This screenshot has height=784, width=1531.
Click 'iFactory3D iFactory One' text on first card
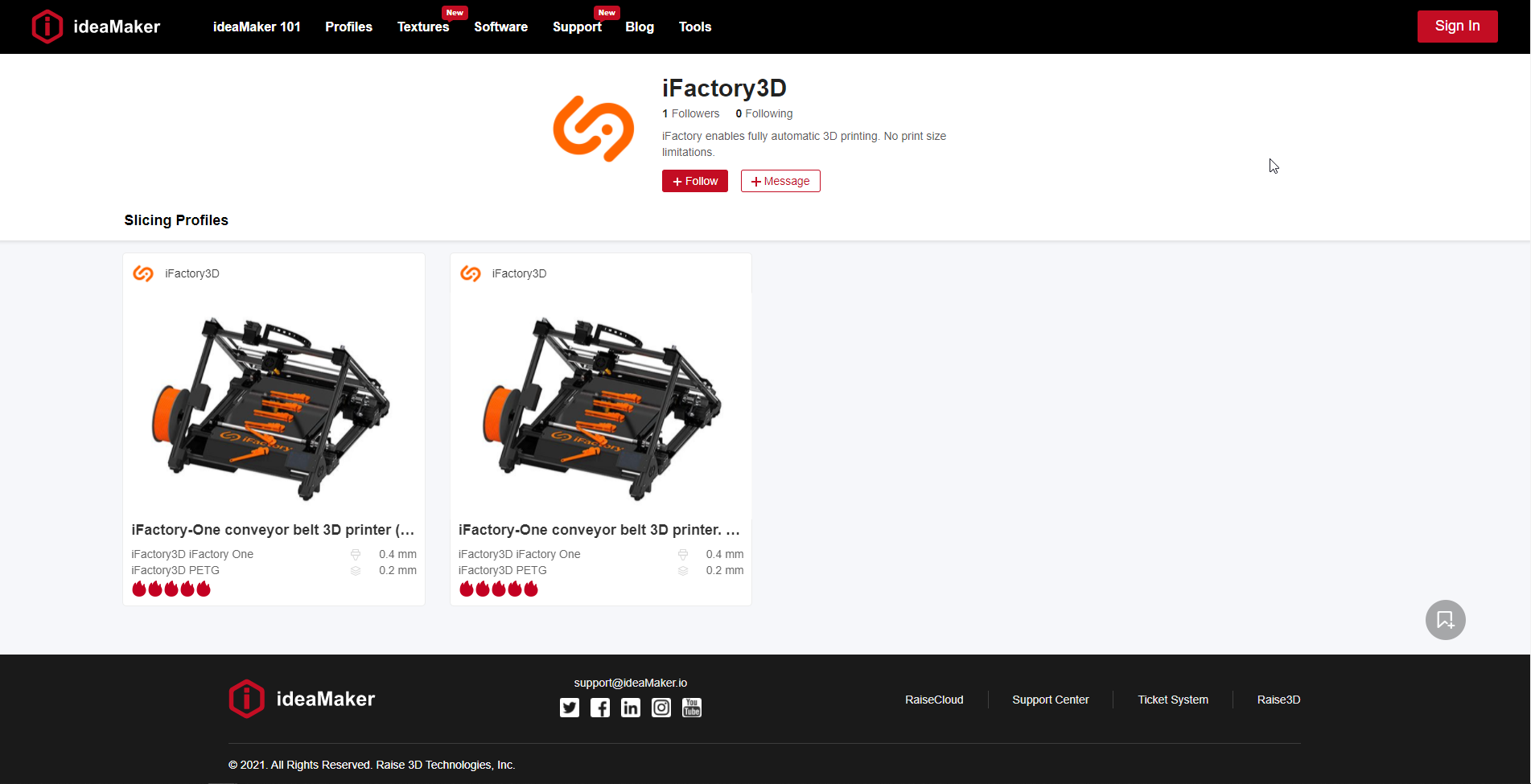(192, 554)
